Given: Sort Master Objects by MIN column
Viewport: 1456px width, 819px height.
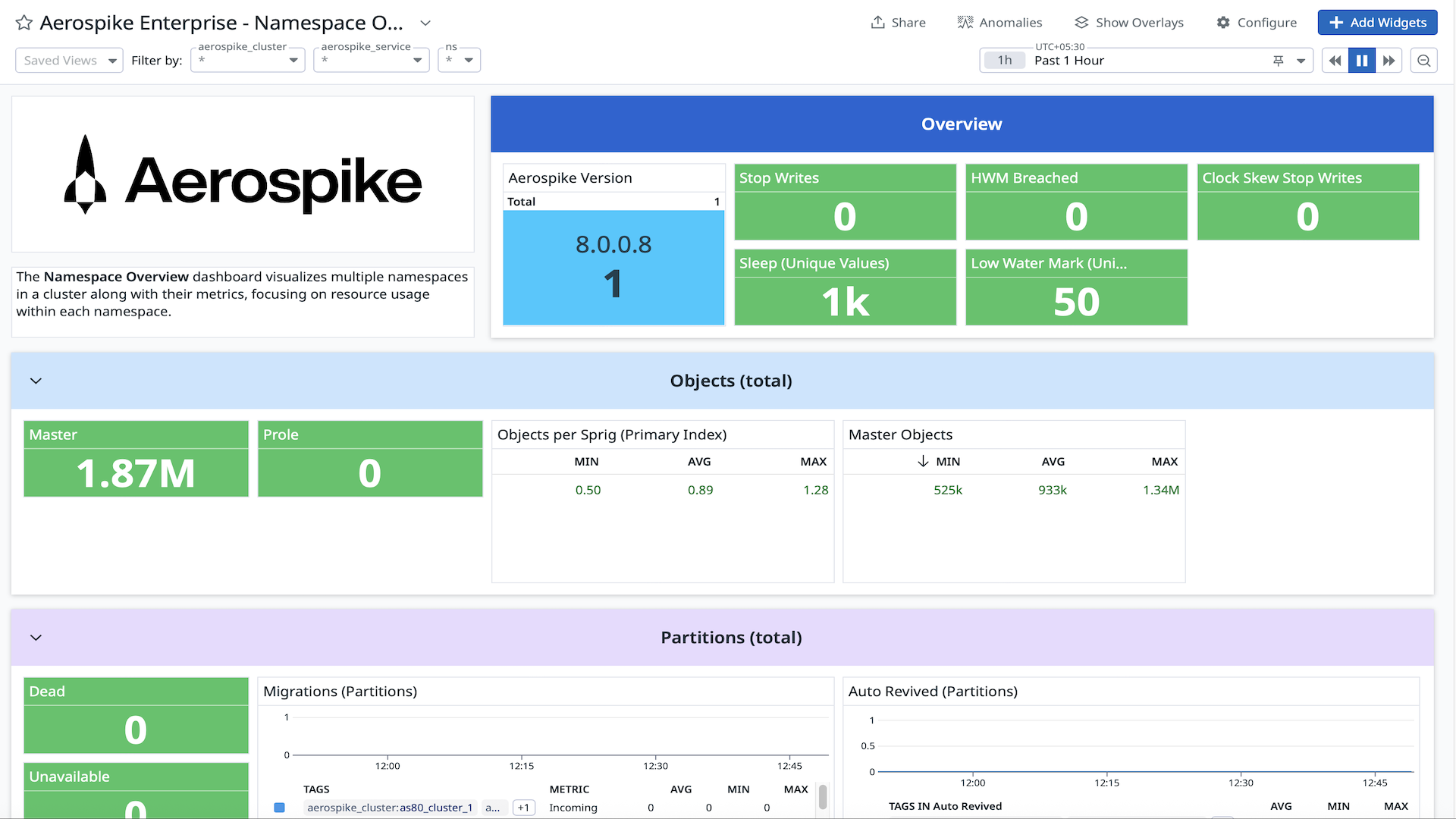Looking at the screenshot, I should [947, 462].
